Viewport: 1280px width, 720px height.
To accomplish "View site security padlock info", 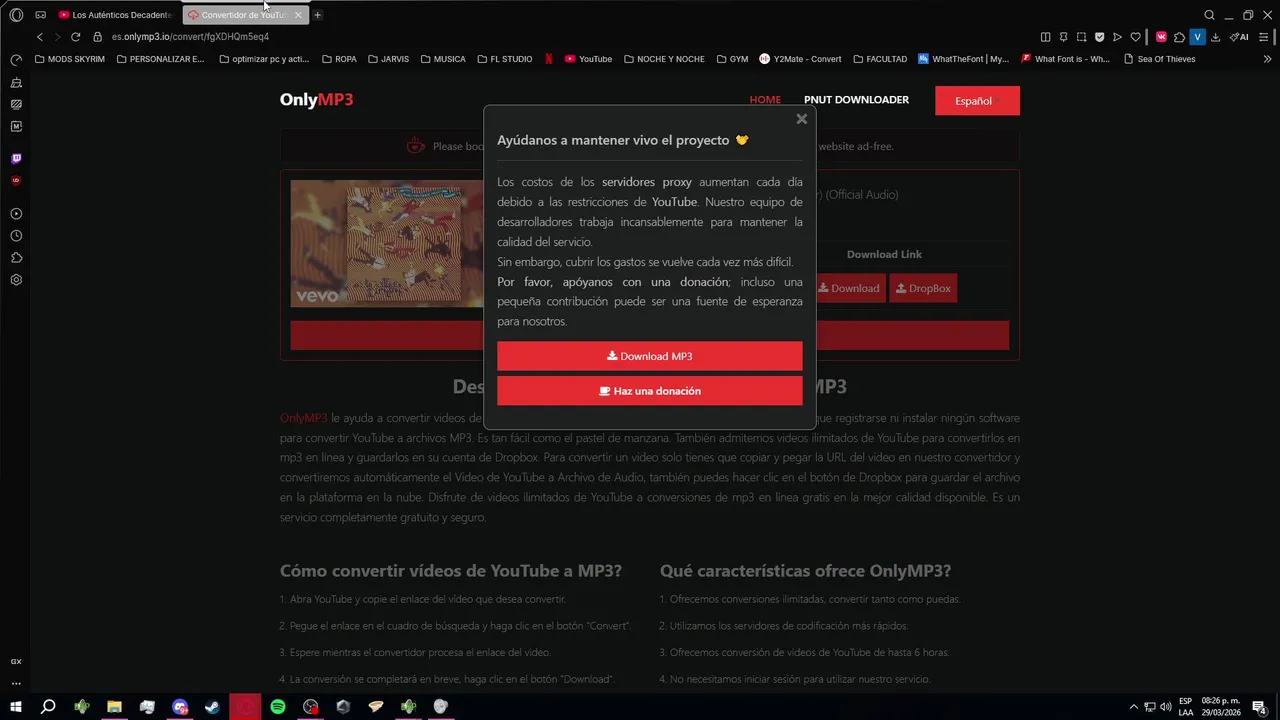I will pos(98,37).
